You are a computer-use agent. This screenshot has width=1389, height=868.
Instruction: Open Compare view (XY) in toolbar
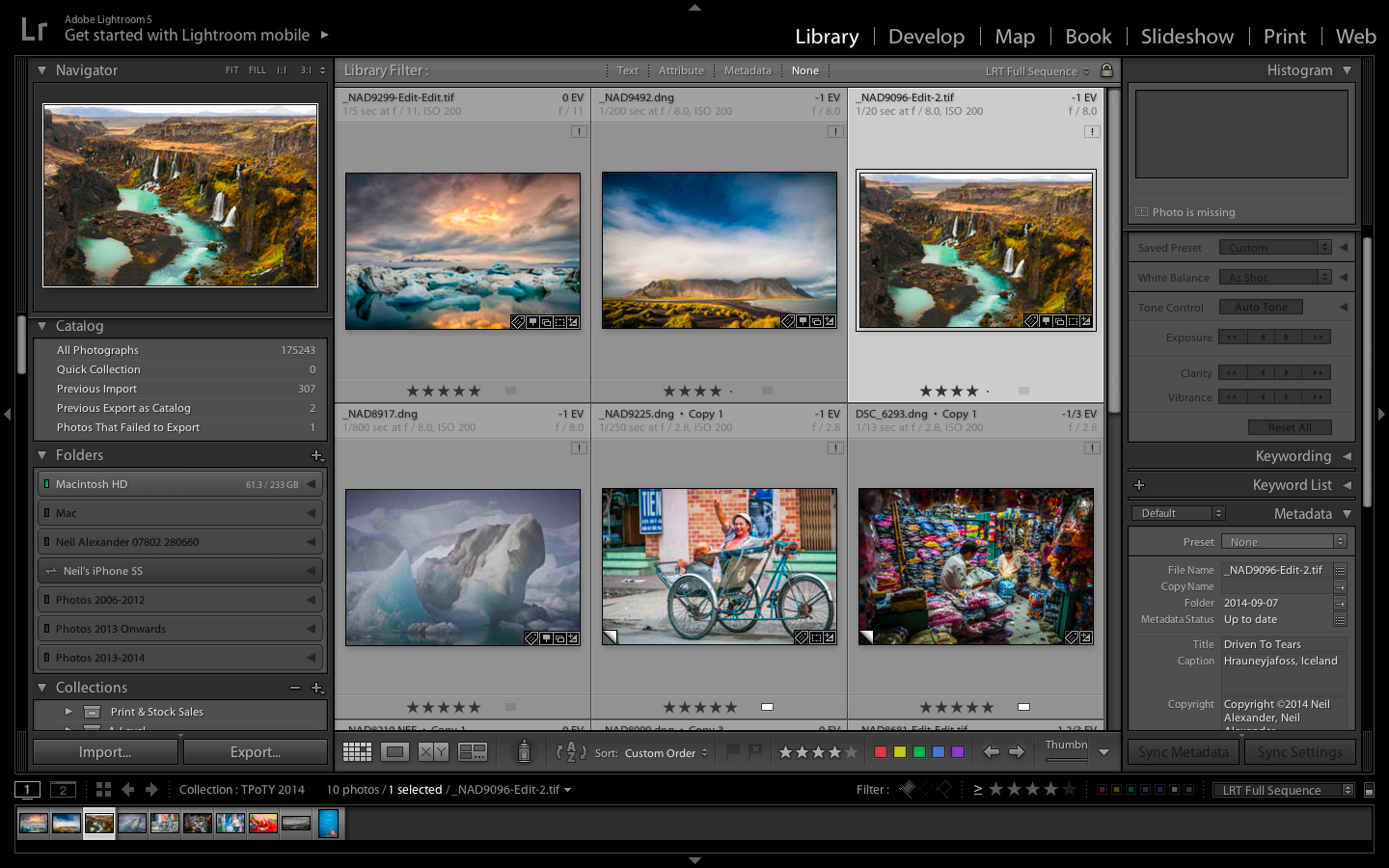433,751
